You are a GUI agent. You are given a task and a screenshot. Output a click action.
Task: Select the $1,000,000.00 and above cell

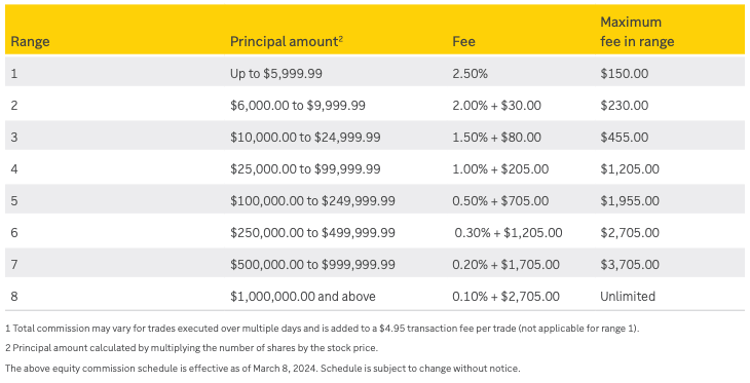coord(302,296)
